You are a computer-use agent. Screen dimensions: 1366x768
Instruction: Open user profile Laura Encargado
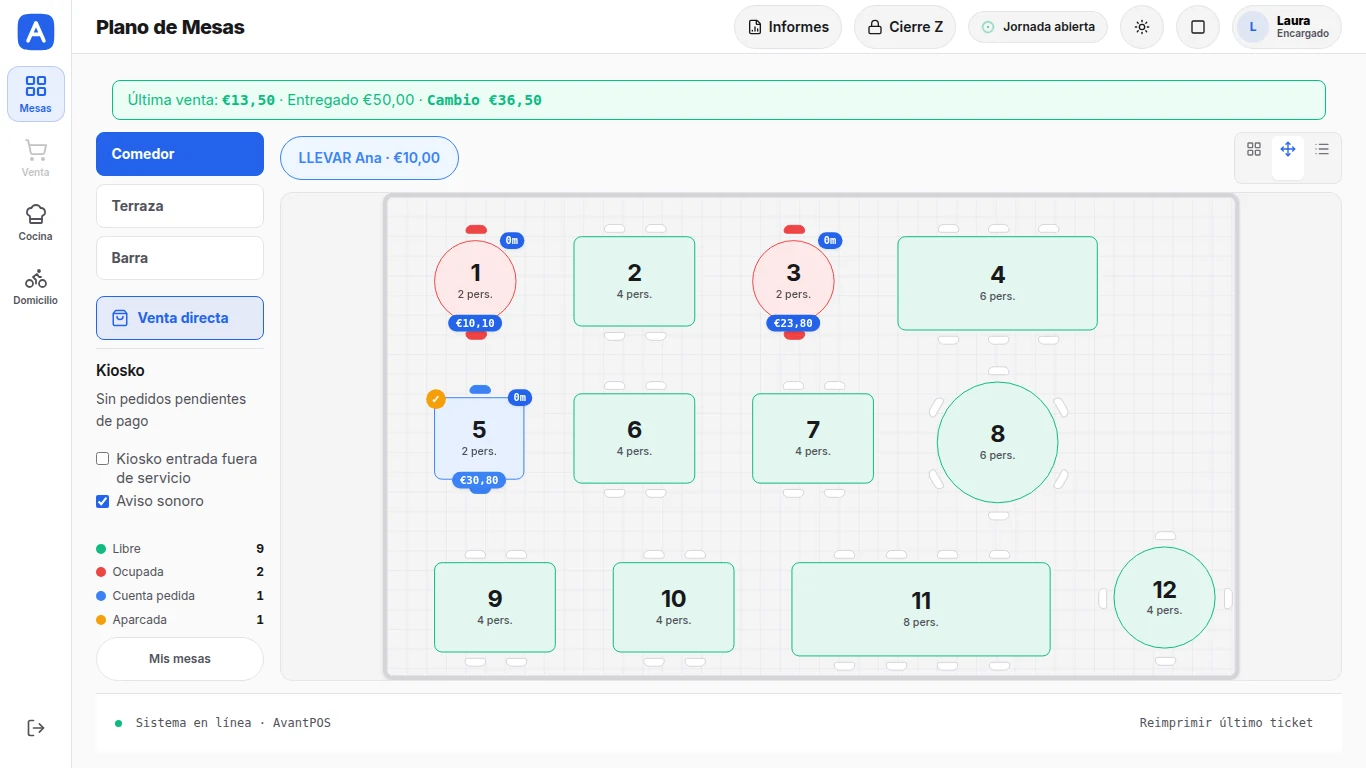click(1287, 27)
